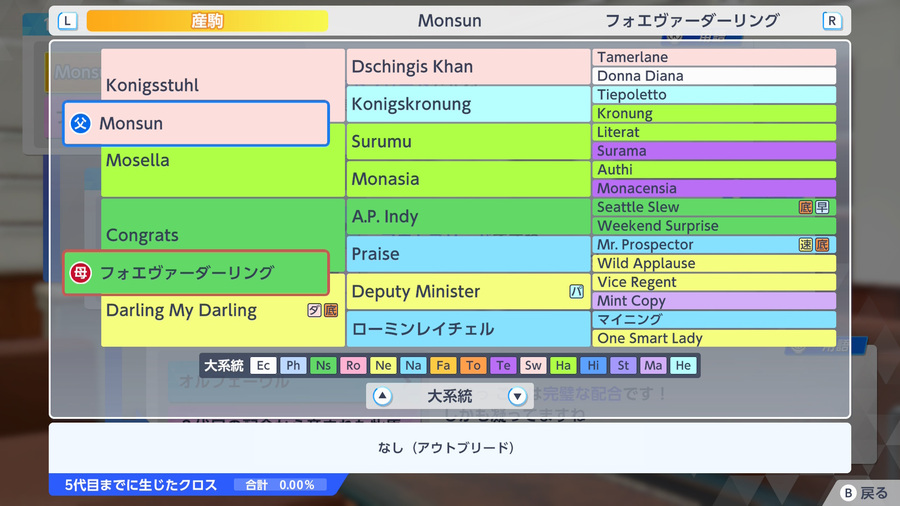900x506 pixels.
Task: Click the Ph lineage color swatch
Action: (293, 365)
